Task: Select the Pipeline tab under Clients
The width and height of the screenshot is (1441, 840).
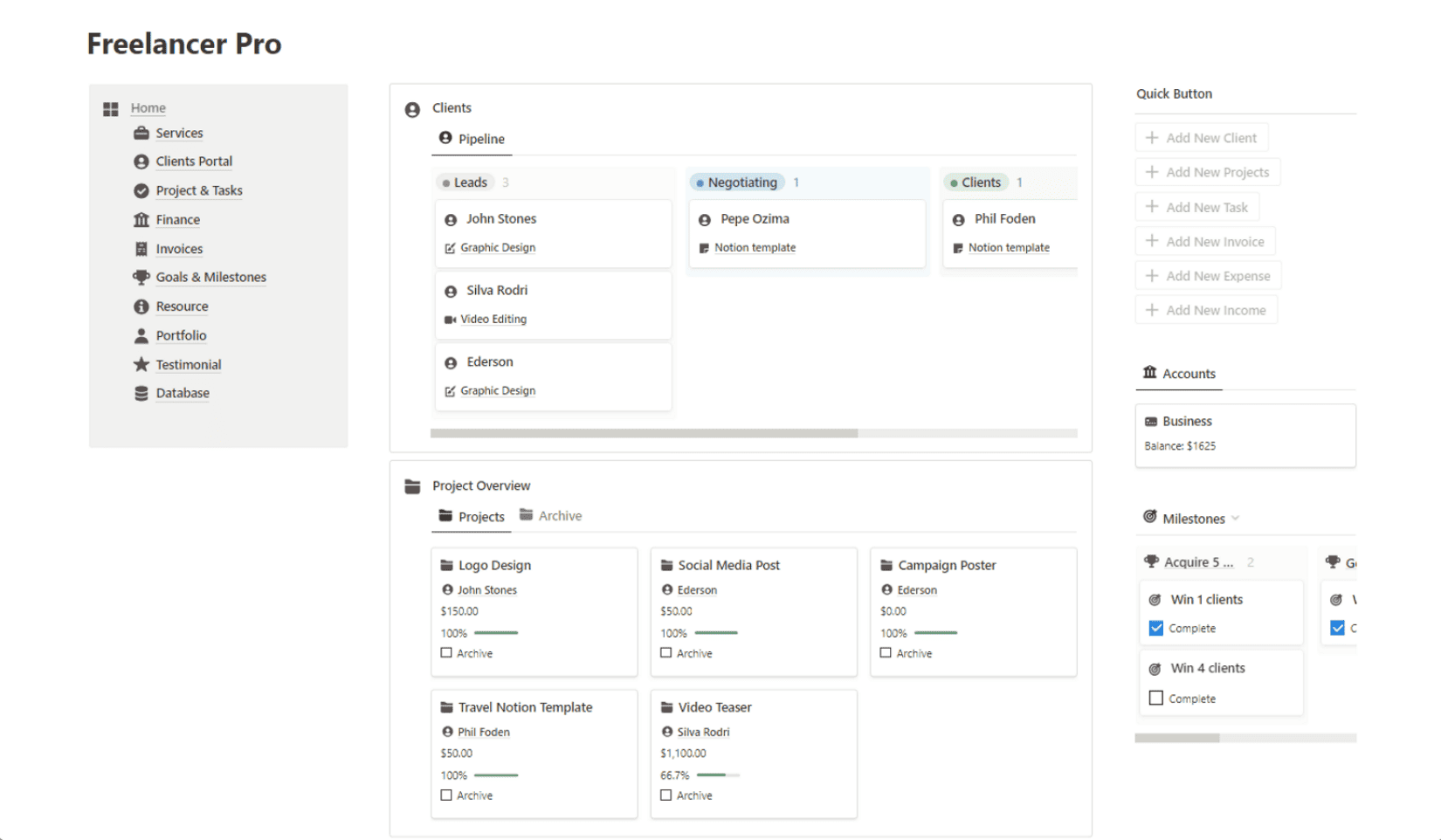Action: pos(481,139)
